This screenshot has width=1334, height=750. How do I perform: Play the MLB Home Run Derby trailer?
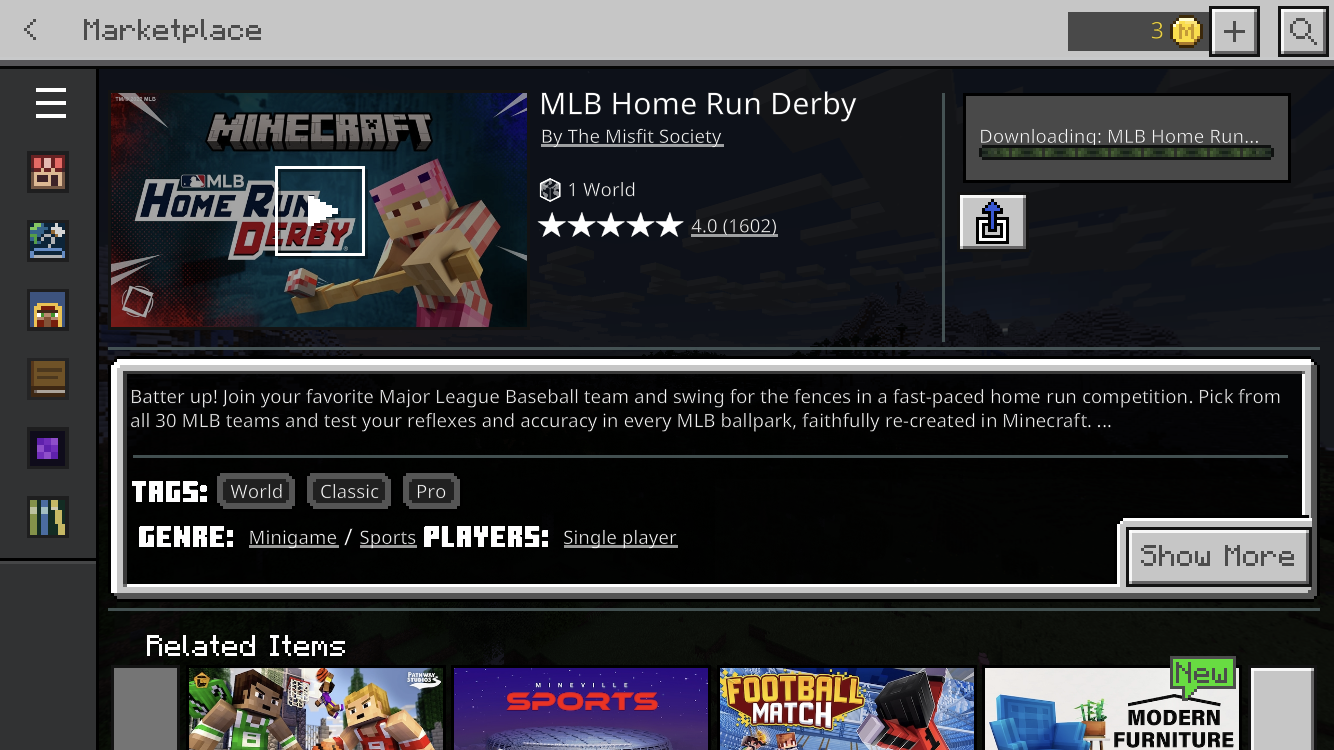(320, 211)
